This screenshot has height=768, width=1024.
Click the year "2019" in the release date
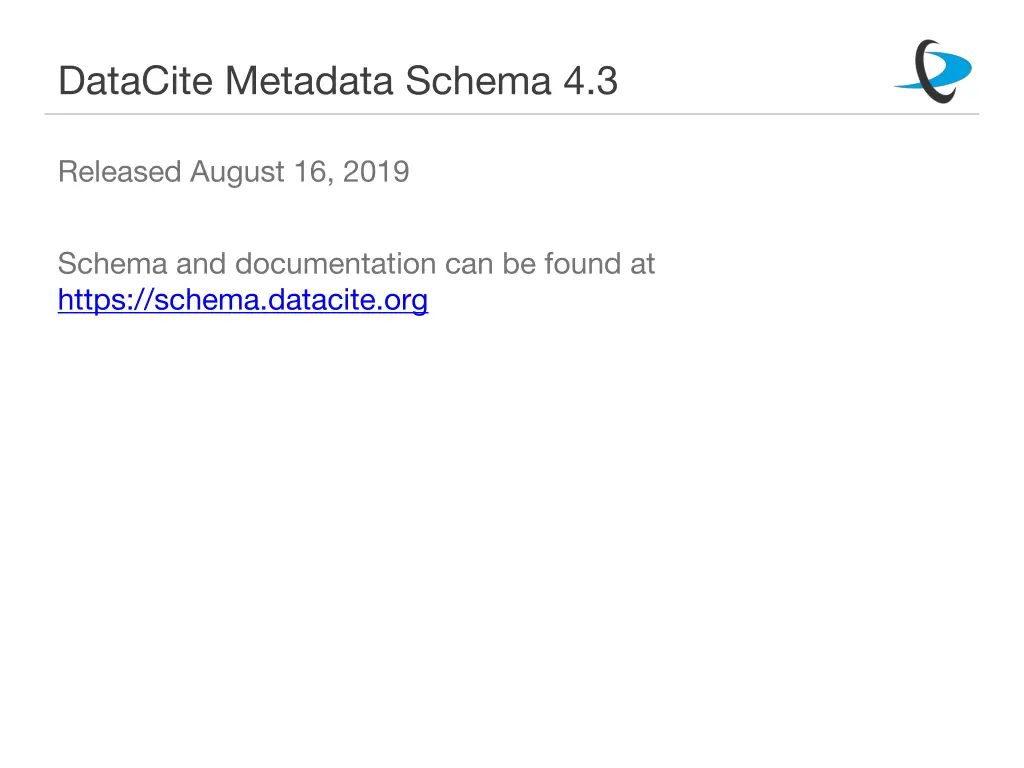pyautogui.click(x=376, y=172)
